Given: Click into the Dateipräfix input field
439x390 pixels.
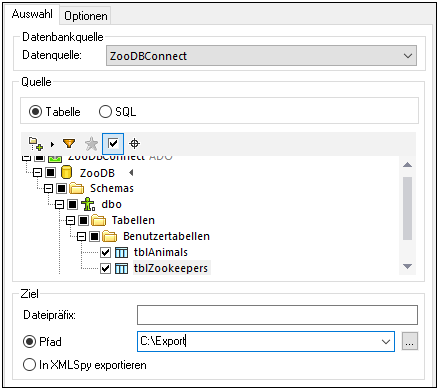Looking at the screenshot, I should (277, 315).
